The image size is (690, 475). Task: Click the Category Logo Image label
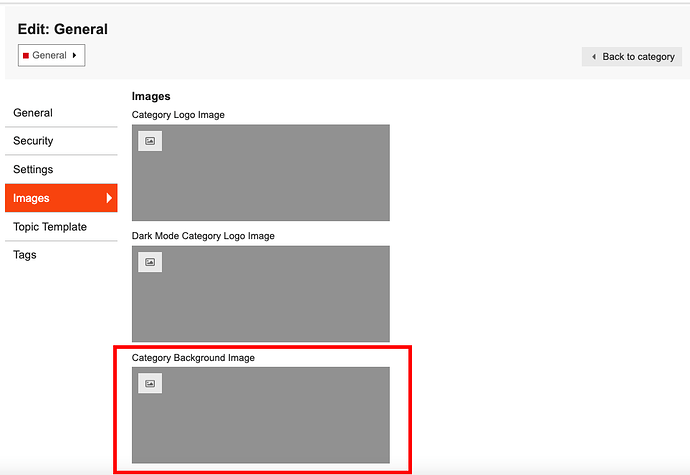tap(178, 115)
